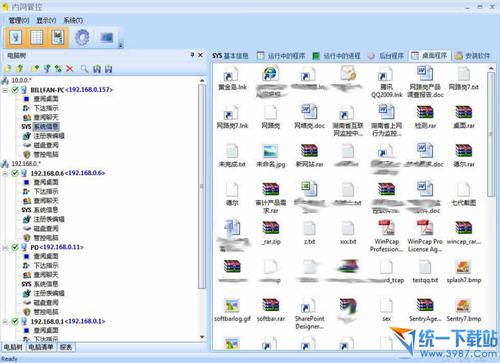Select the softbarlog.gif file
The width and height of the screenshot is (500, 363).
pos(232,311)
